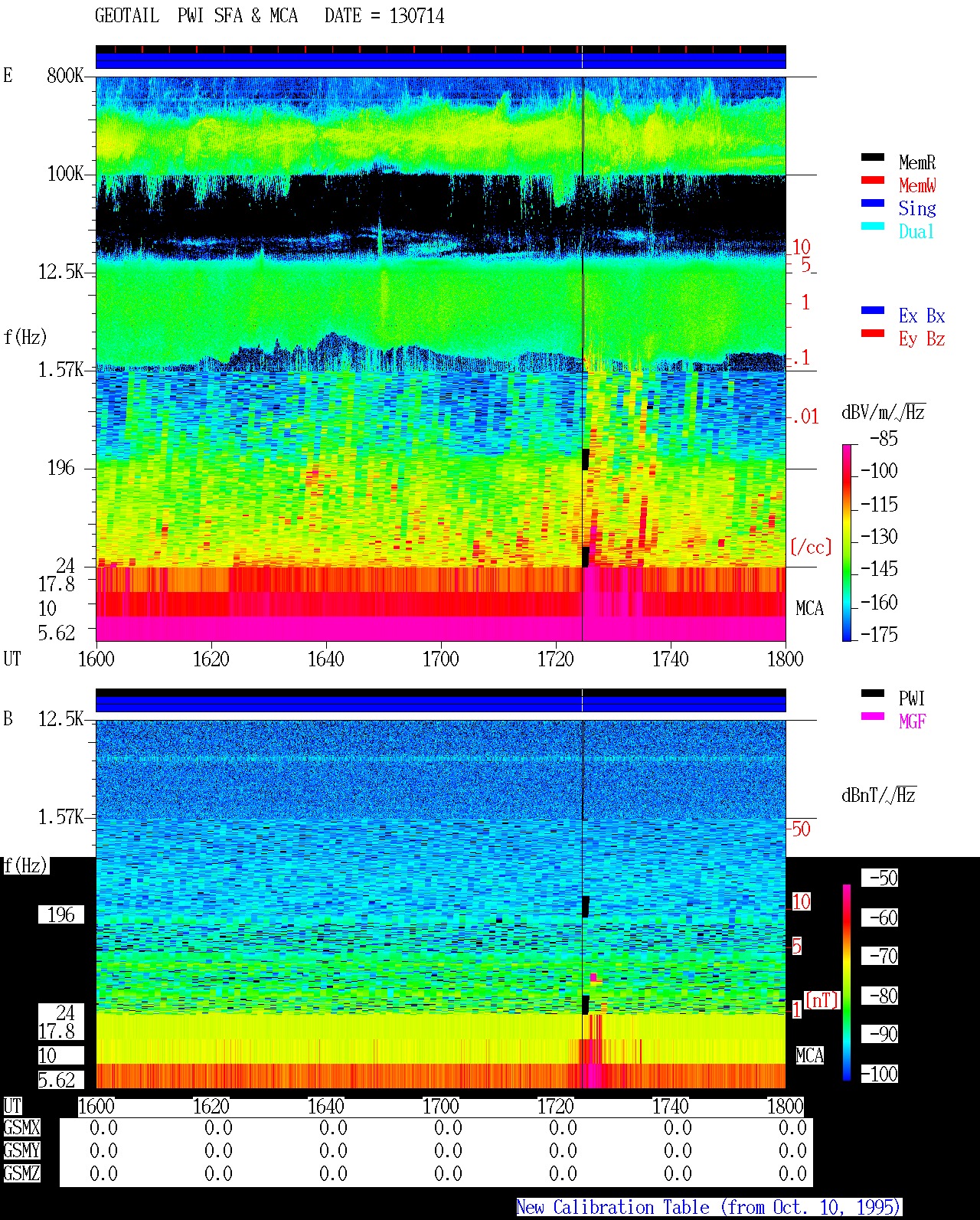Click GSMY value 0.0 under 1700
Image resolution: width=980 pixels, height=1220 pixels.
click(448, 1150)
